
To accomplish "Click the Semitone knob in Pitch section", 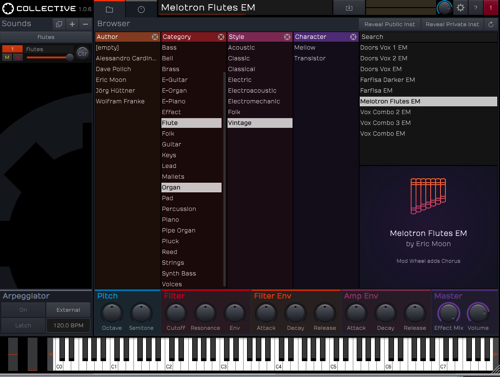I will point(141,313).
